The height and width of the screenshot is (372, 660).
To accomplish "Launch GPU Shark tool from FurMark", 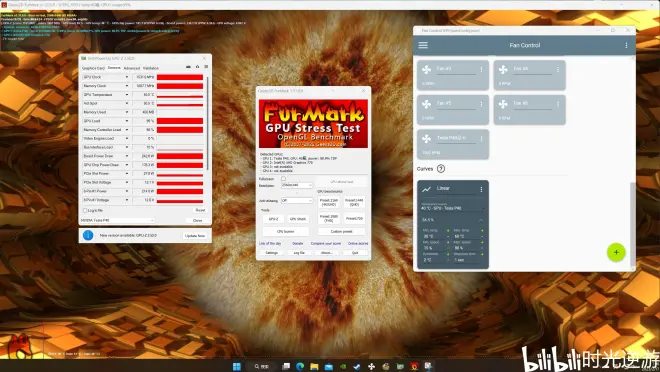I will pyautogui.click(x=298, y=219).
